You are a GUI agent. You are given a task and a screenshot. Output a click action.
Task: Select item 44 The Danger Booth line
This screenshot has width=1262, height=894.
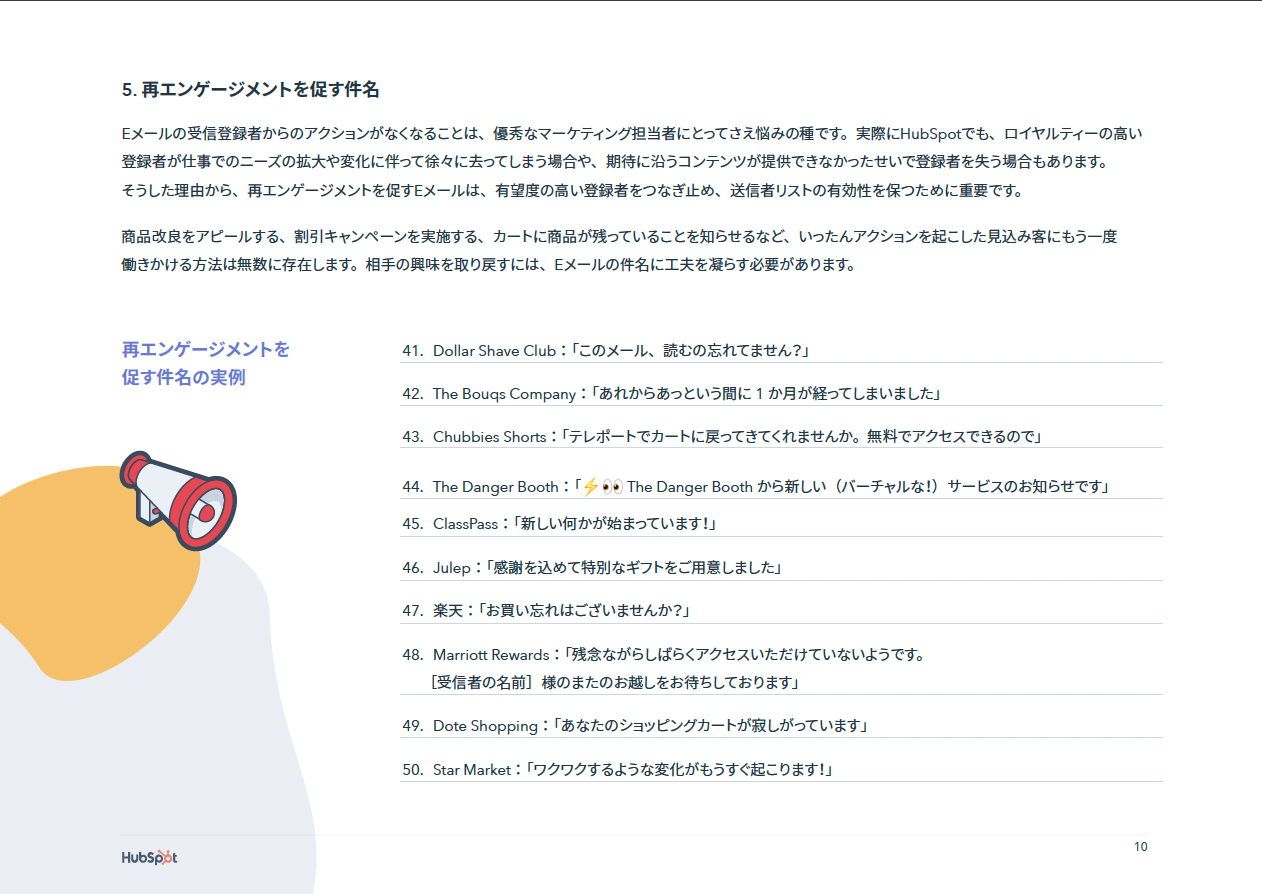point(757,487)
